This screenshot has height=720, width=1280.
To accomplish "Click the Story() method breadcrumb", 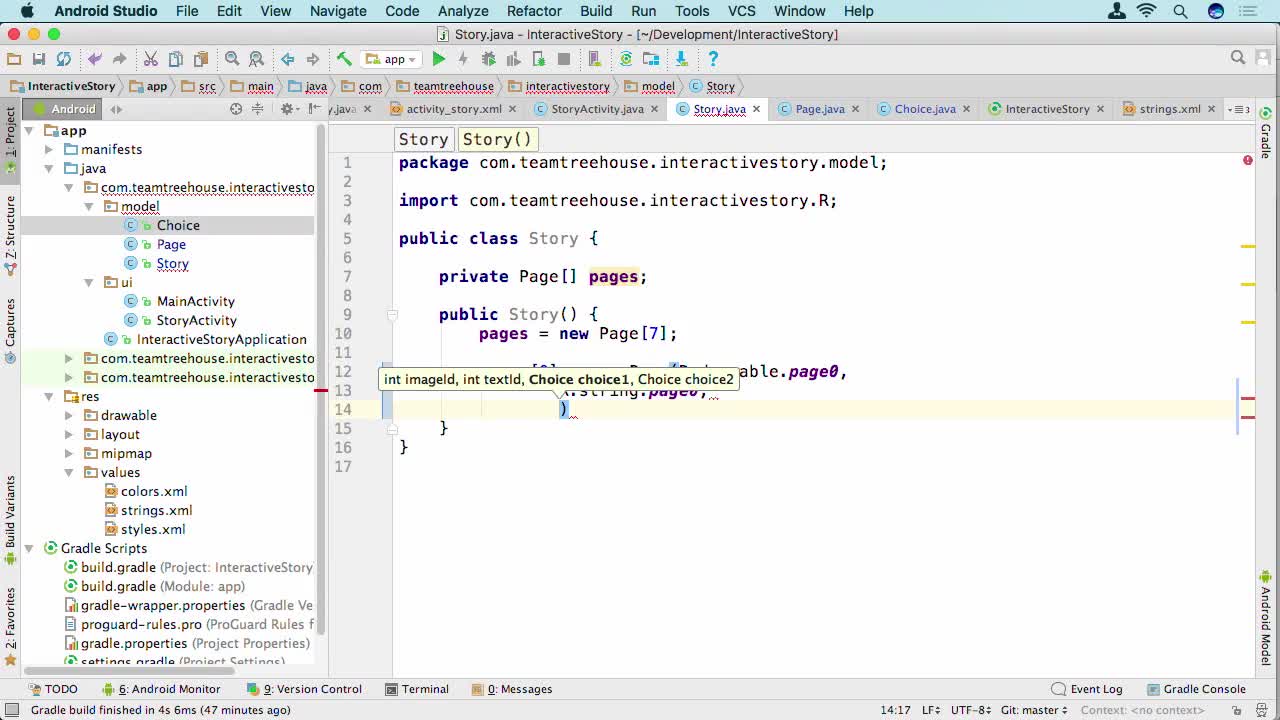I will 497,139.
